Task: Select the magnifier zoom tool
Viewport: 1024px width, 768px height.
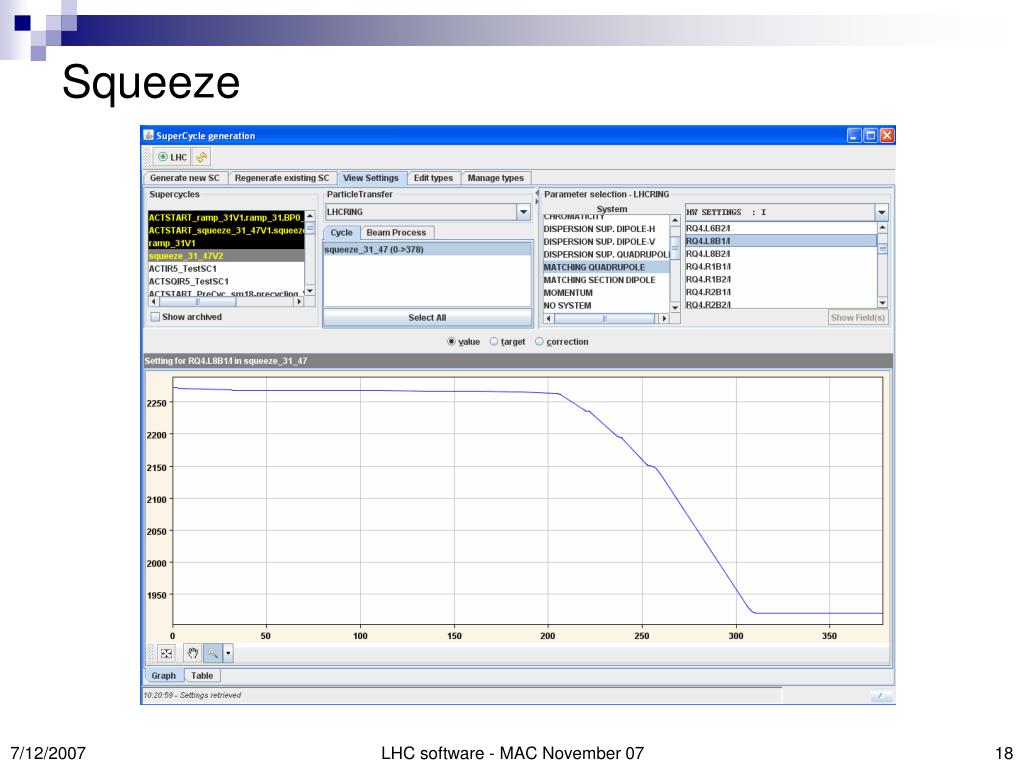Action: pyautogui.click(x=213, y=653)
